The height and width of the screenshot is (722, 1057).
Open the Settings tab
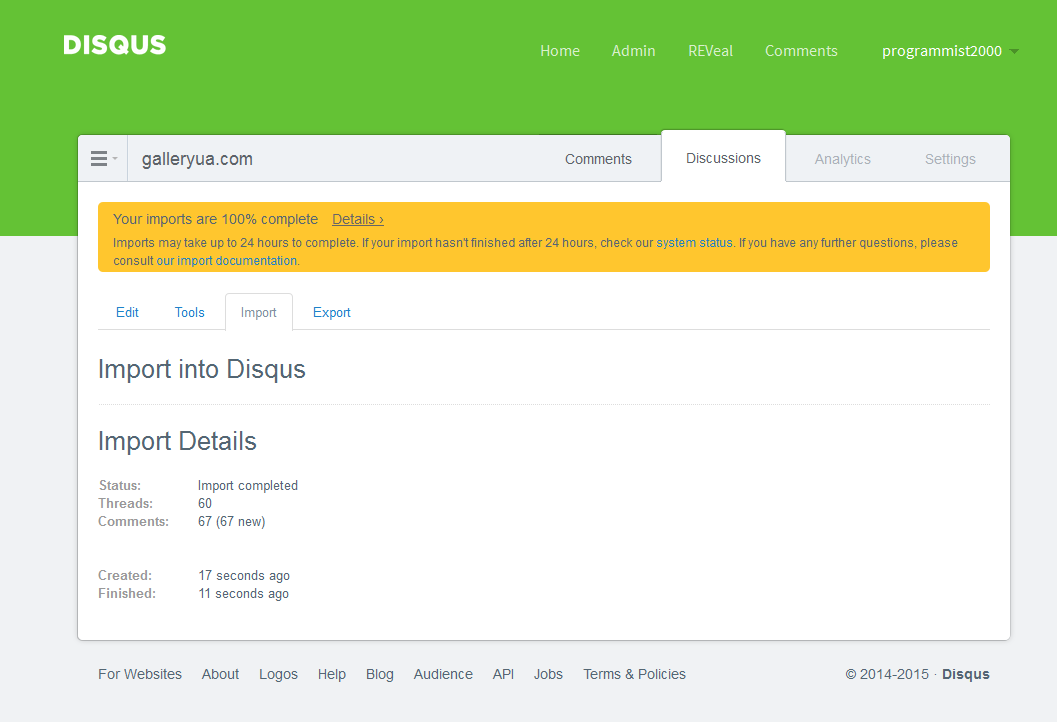(950, 159)
